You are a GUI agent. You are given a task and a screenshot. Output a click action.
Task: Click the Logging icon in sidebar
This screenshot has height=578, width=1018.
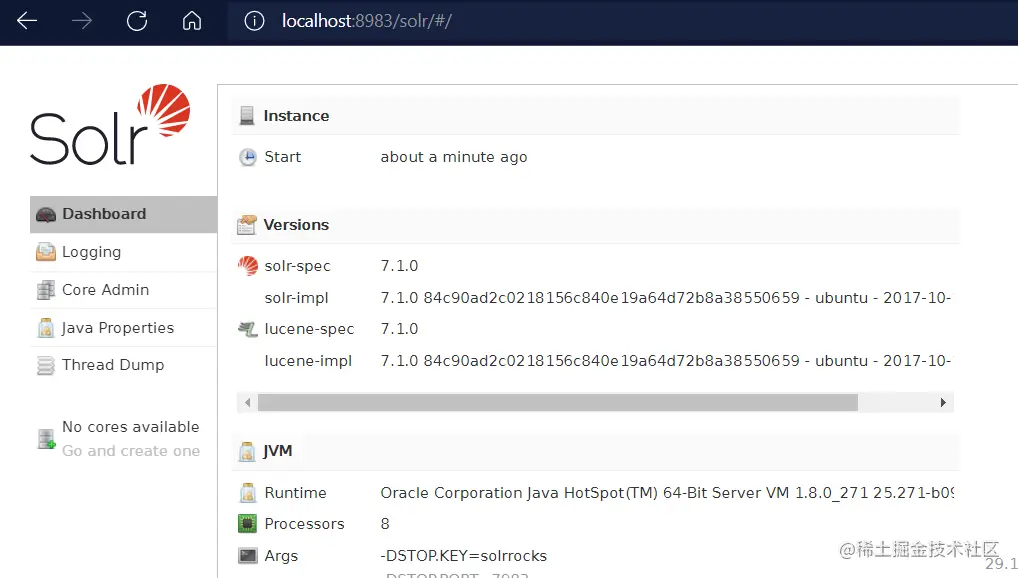(45, 252)
